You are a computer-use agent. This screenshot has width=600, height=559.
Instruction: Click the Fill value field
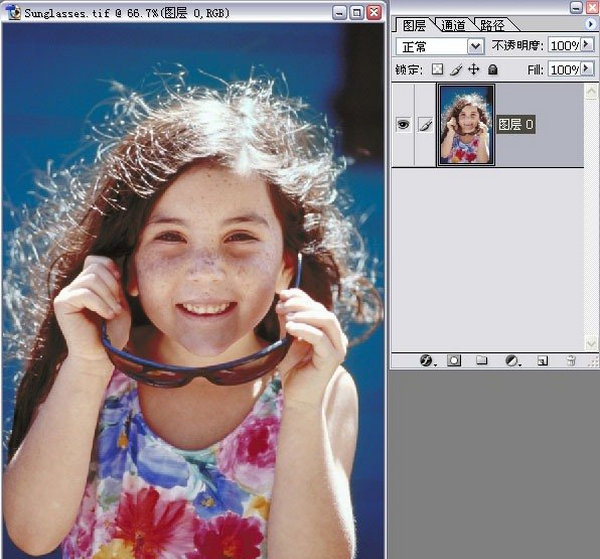pyautogui.click(x=564, y=69)
